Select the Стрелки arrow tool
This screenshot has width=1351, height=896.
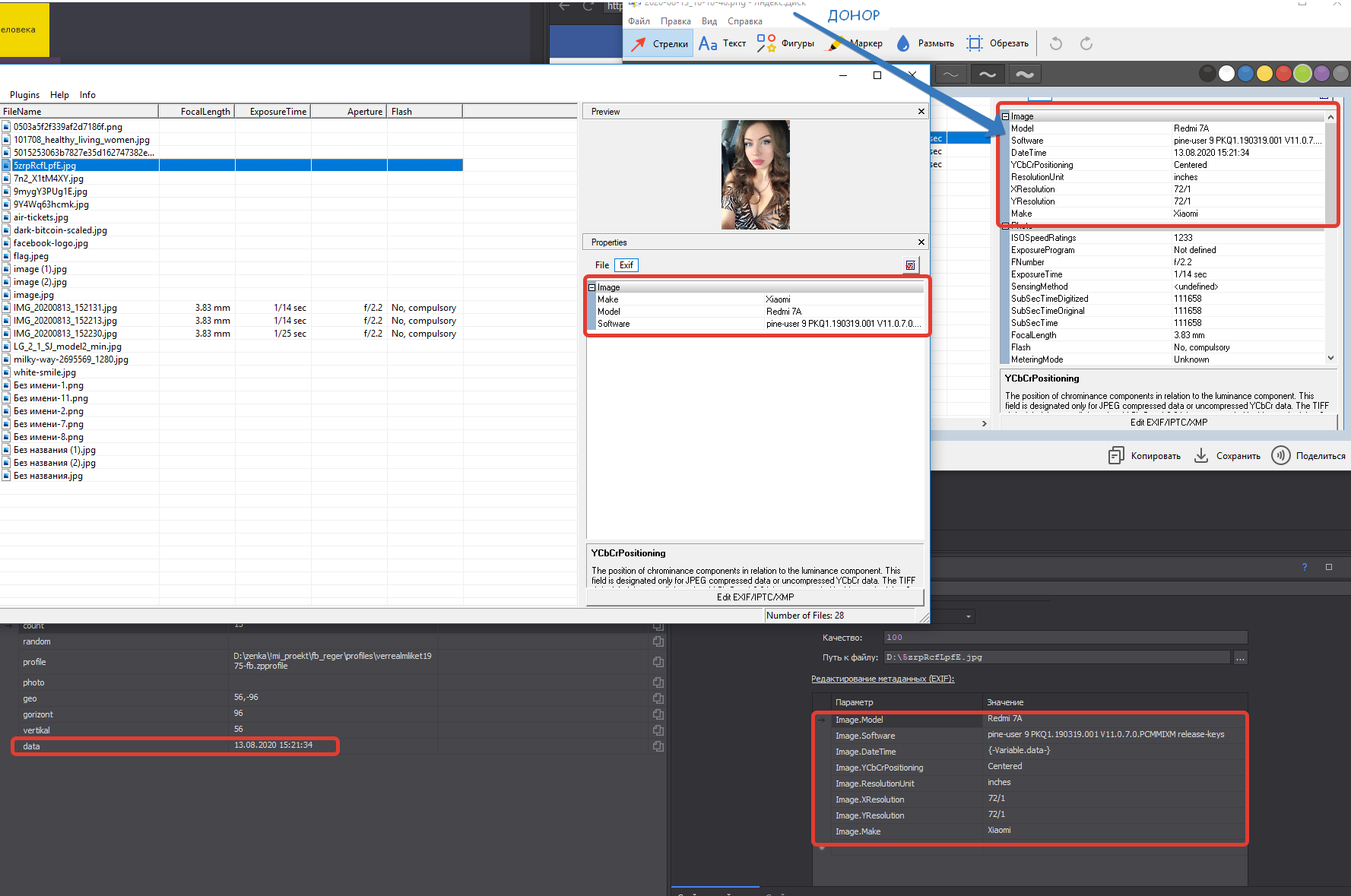click(658, 43)
